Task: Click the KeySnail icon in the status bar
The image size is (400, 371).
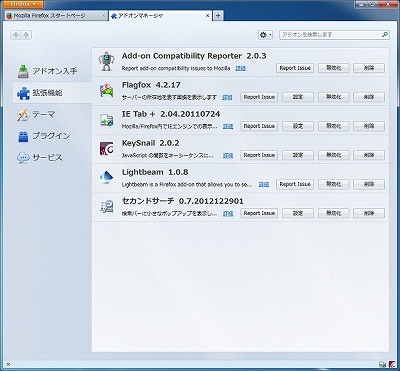Action: [x=392, y=364]
